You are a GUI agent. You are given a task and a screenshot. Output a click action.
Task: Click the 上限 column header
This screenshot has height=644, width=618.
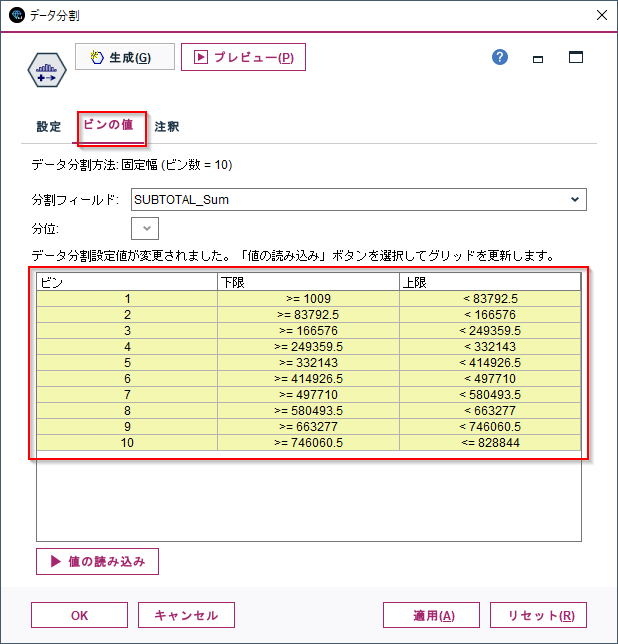[490, 282]
